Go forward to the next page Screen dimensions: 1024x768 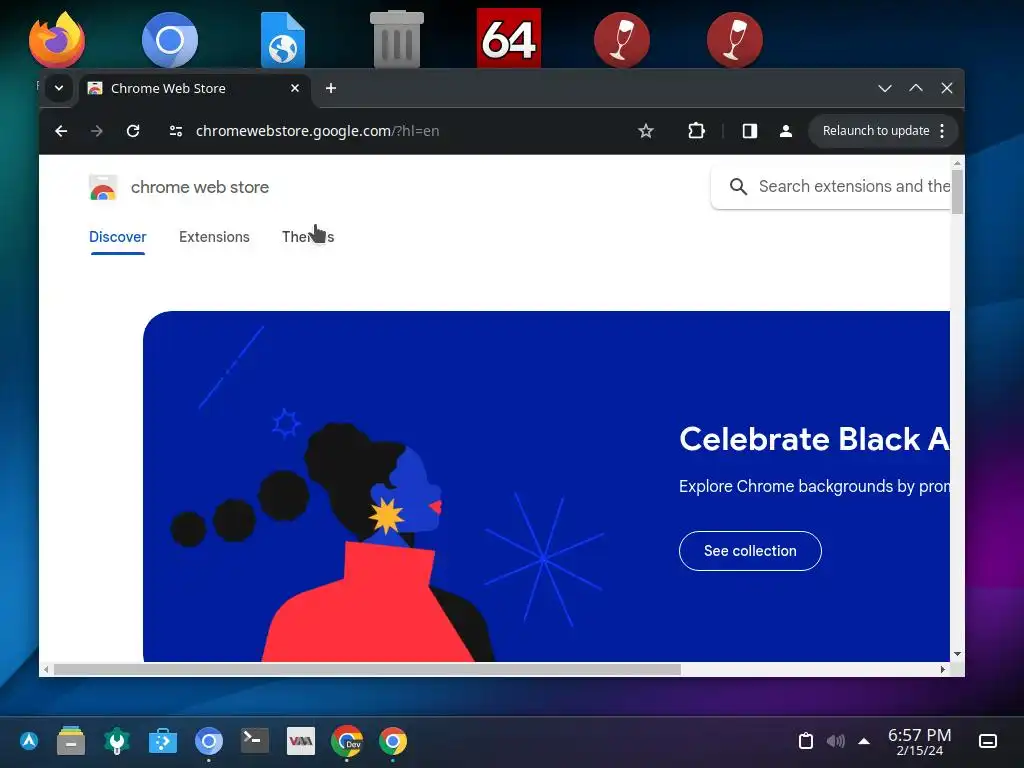[x=97, y=131]
